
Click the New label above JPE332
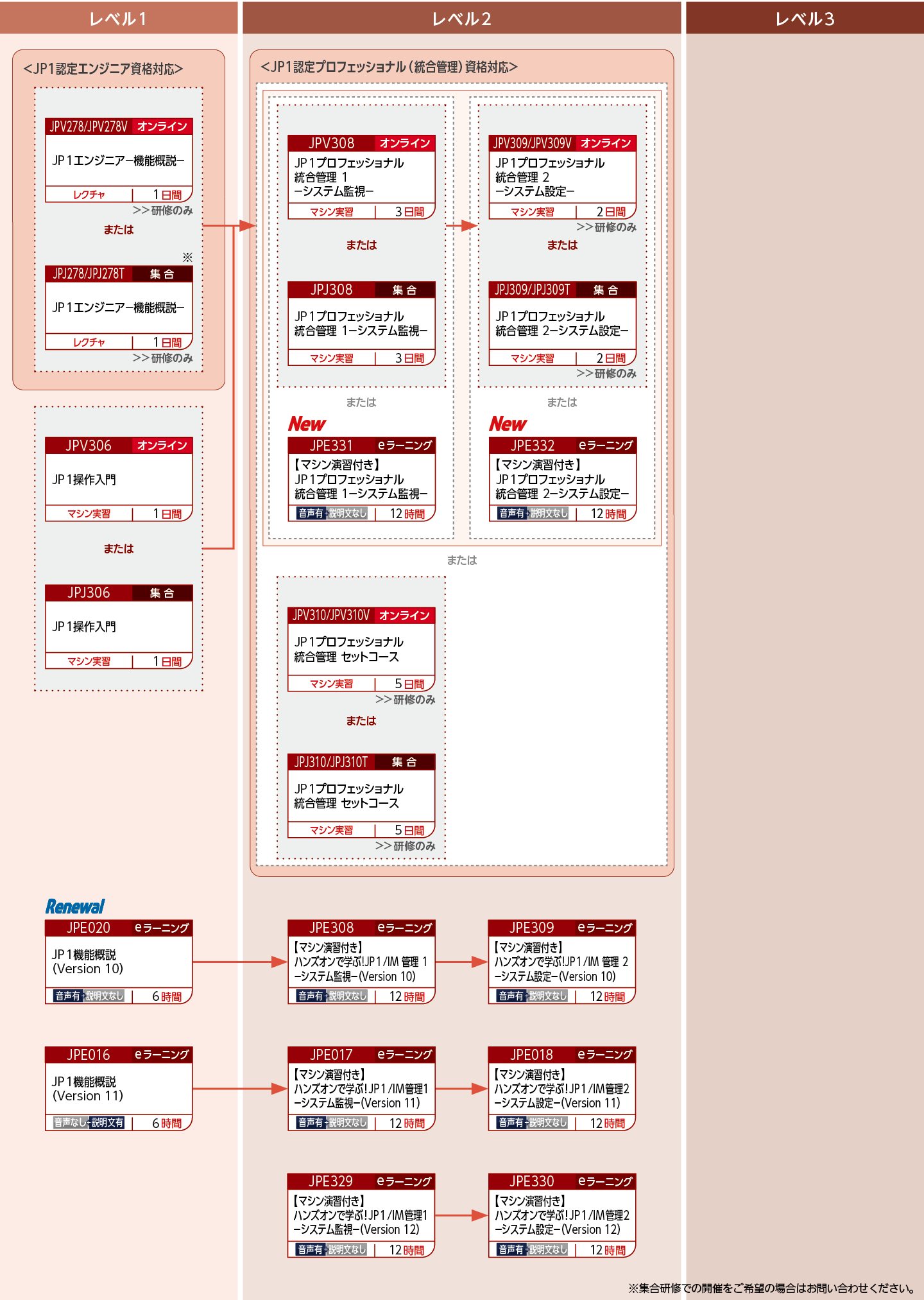coord(508,424)
